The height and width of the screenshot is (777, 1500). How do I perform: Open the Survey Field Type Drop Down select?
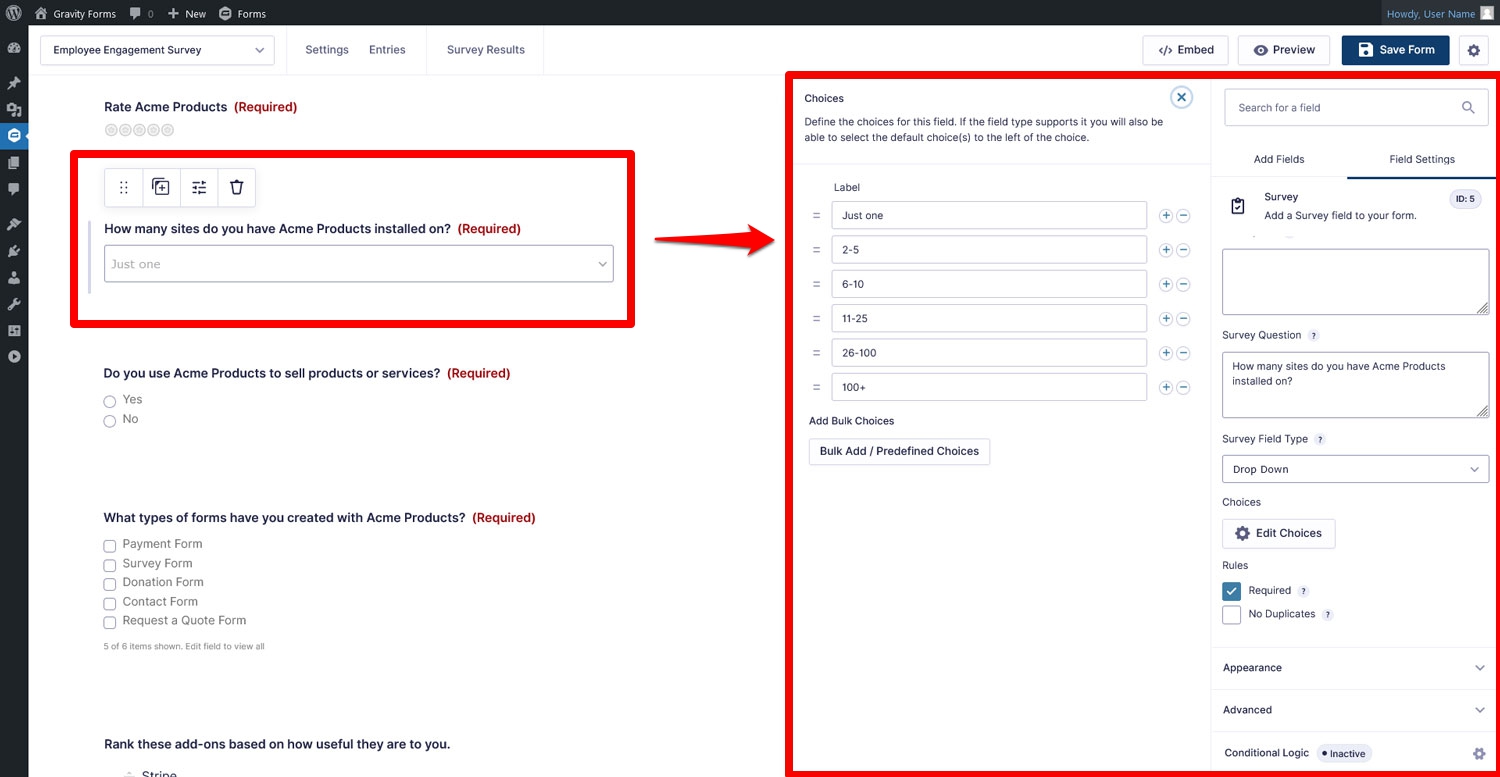(1355, 469)
